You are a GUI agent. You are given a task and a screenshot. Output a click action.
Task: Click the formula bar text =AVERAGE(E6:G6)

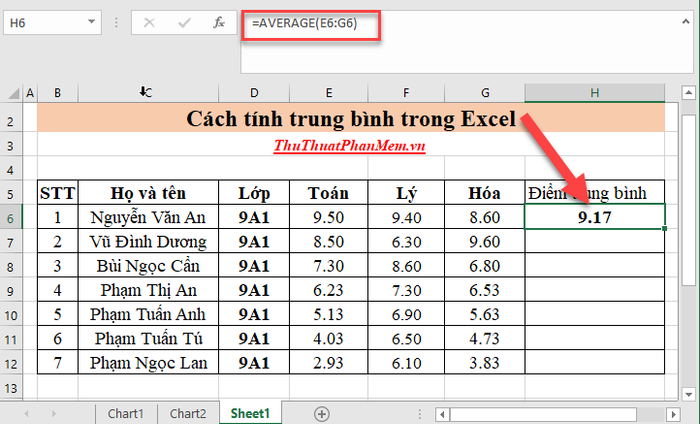point(305,23)
